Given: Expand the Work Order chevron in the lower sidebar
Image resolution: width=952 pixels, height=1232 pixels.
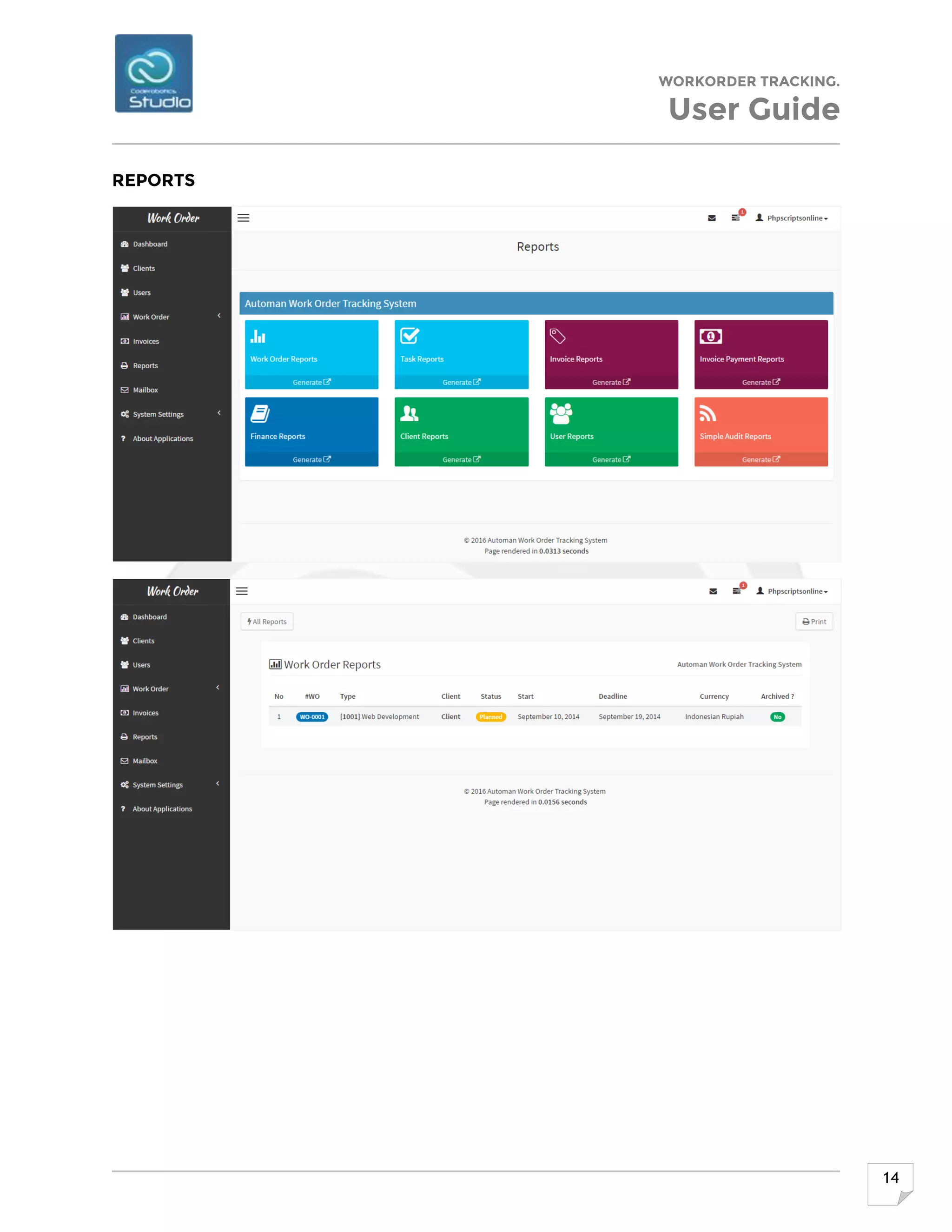Looking at the screenshot, I should [x=218, y=688].
